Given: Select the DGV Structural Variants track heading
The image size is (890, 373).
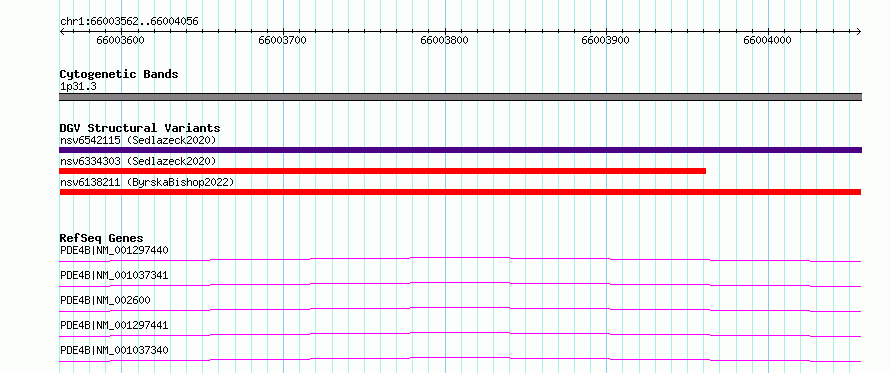Looking at the screenshot, I should point(140,128).
